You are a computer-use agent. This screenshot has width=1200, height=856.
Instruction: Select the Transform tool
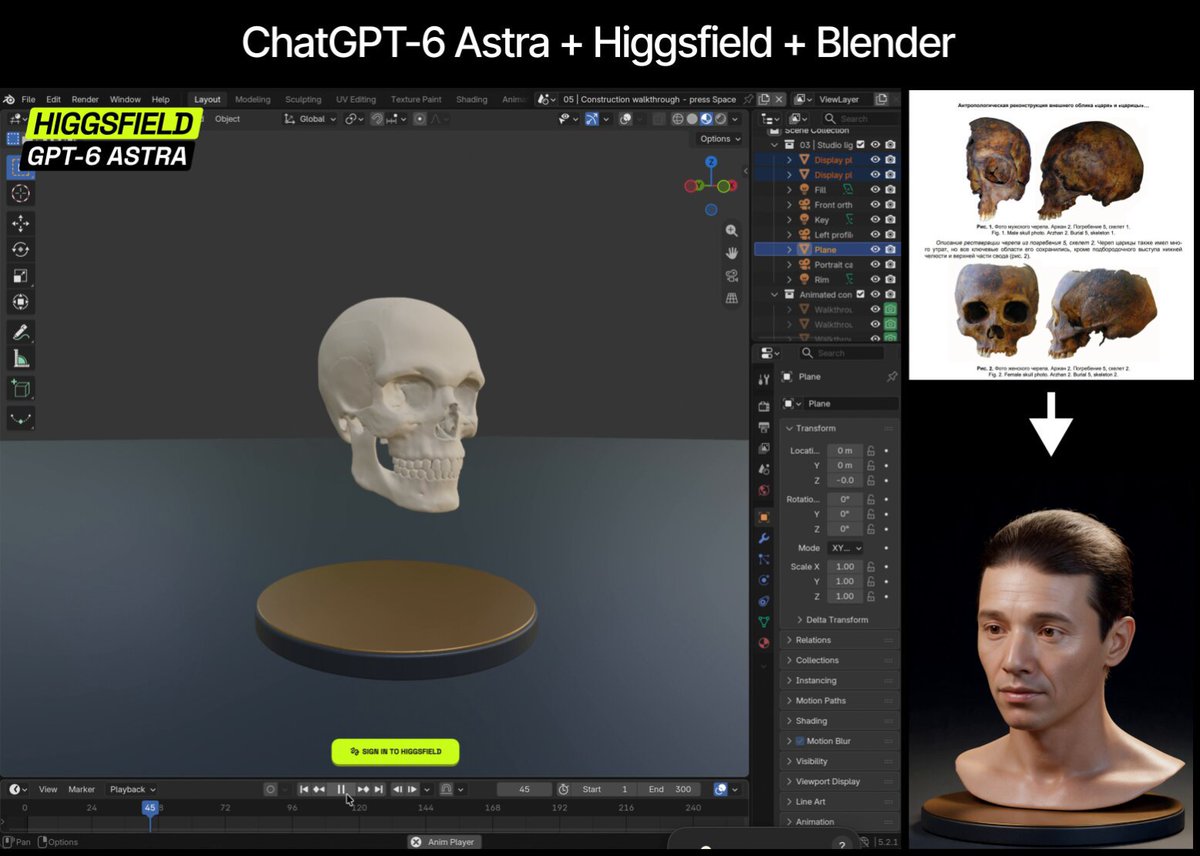(21, 301)
